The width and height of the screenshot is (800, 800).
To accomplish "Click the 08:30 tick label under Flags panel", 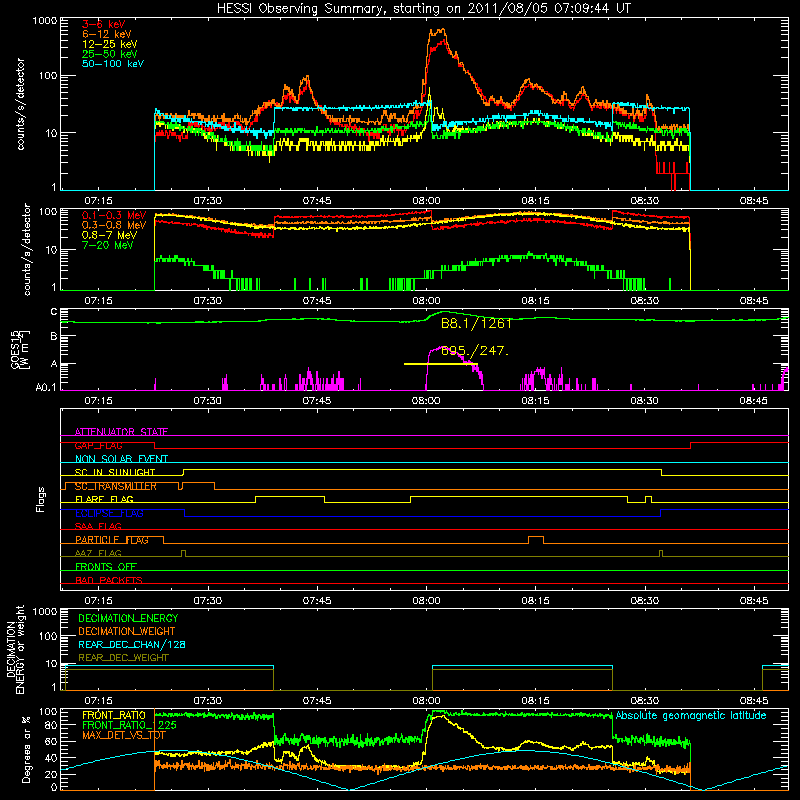I will (644, 601).
